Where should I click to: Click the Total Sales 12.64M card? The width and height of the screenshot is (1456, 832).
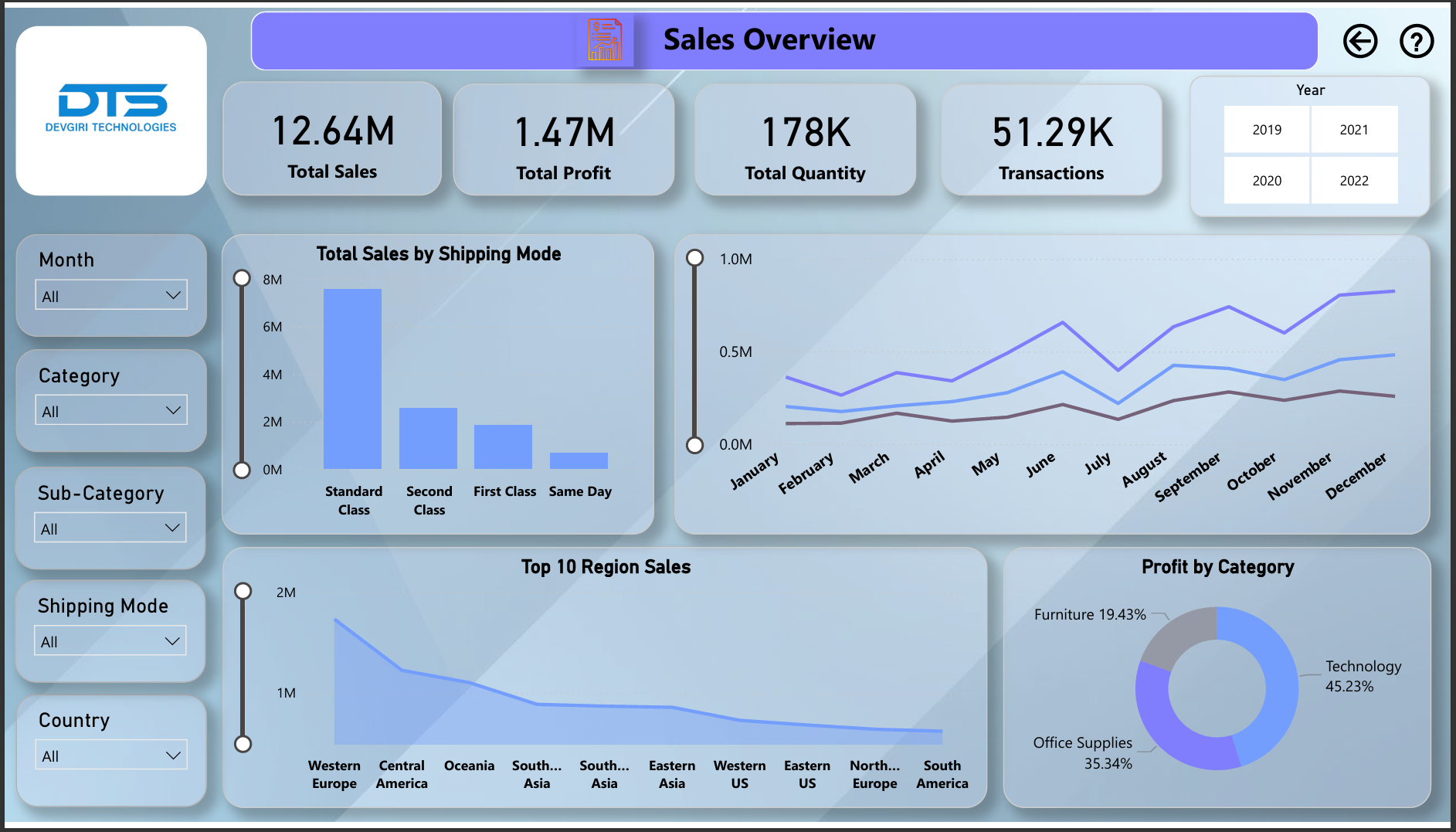pyautogui.click(x=332, y=140)
